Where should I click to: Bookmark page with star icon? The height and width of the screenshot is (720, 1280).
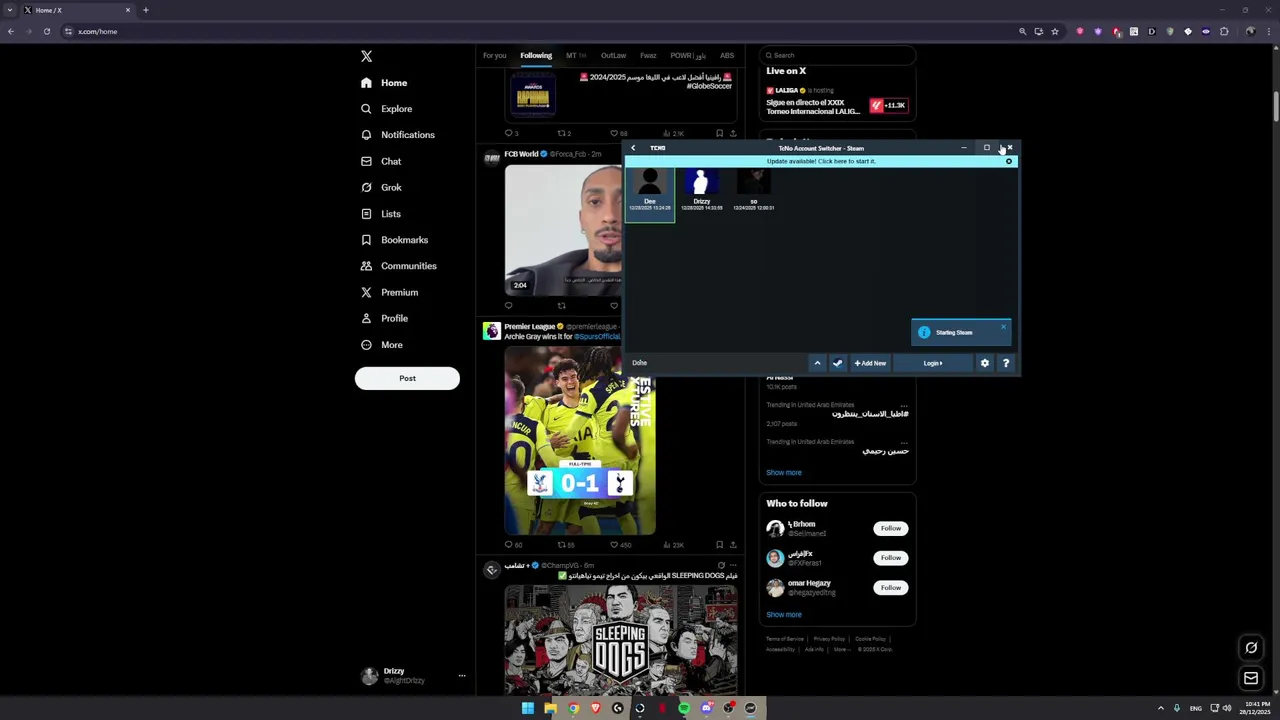[x=1054, y=31]
